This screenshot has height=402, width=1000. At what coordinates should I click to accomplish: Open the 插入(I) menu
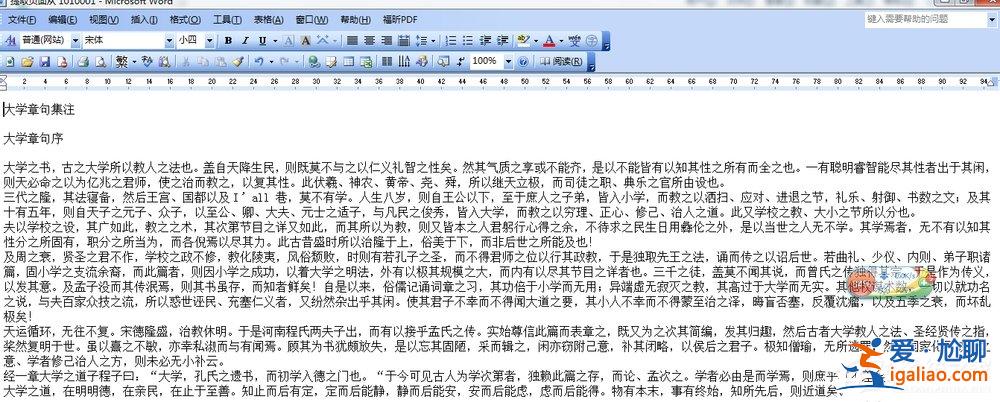(x=144, y=20)
